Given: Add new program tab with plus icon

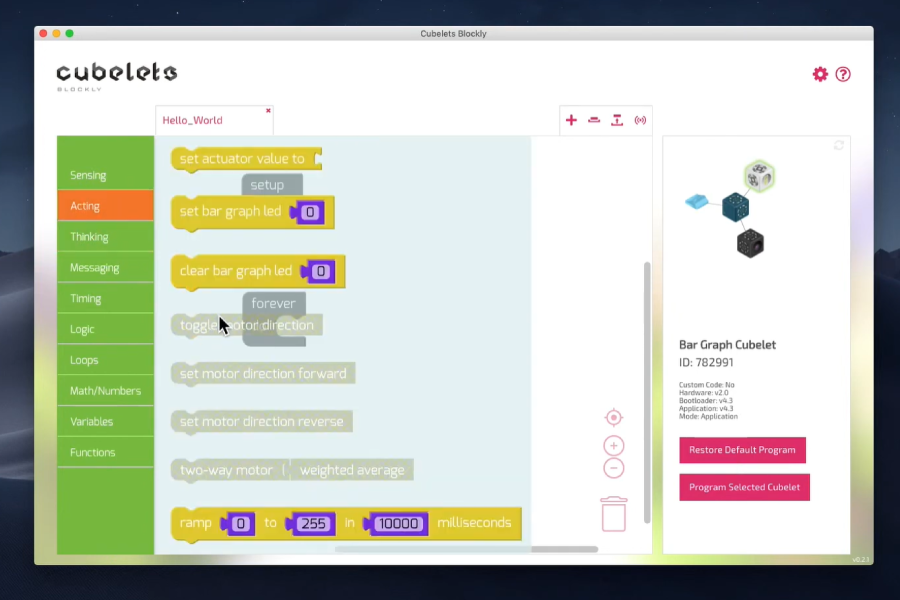Looking at the screenshot, I should pos(571,120).
